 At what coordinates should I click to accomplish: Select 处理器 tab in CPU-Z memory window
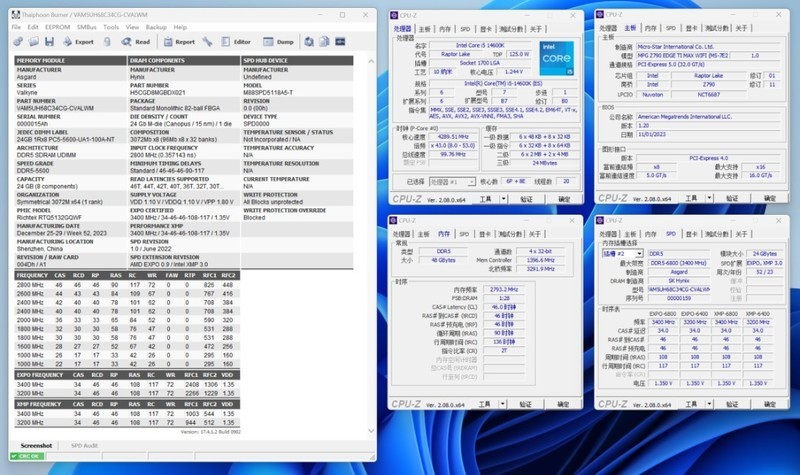point(402,234)
